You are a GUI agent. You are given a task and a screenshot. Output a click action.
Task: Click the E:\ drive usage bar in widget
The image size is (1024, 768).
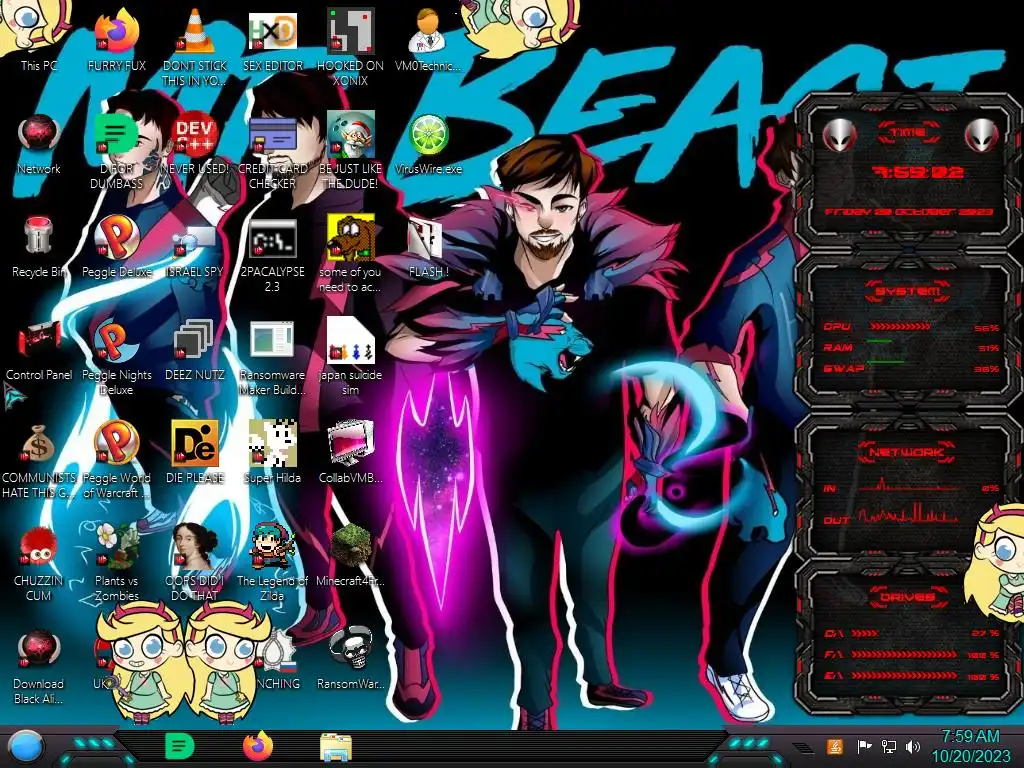point(904,675)
